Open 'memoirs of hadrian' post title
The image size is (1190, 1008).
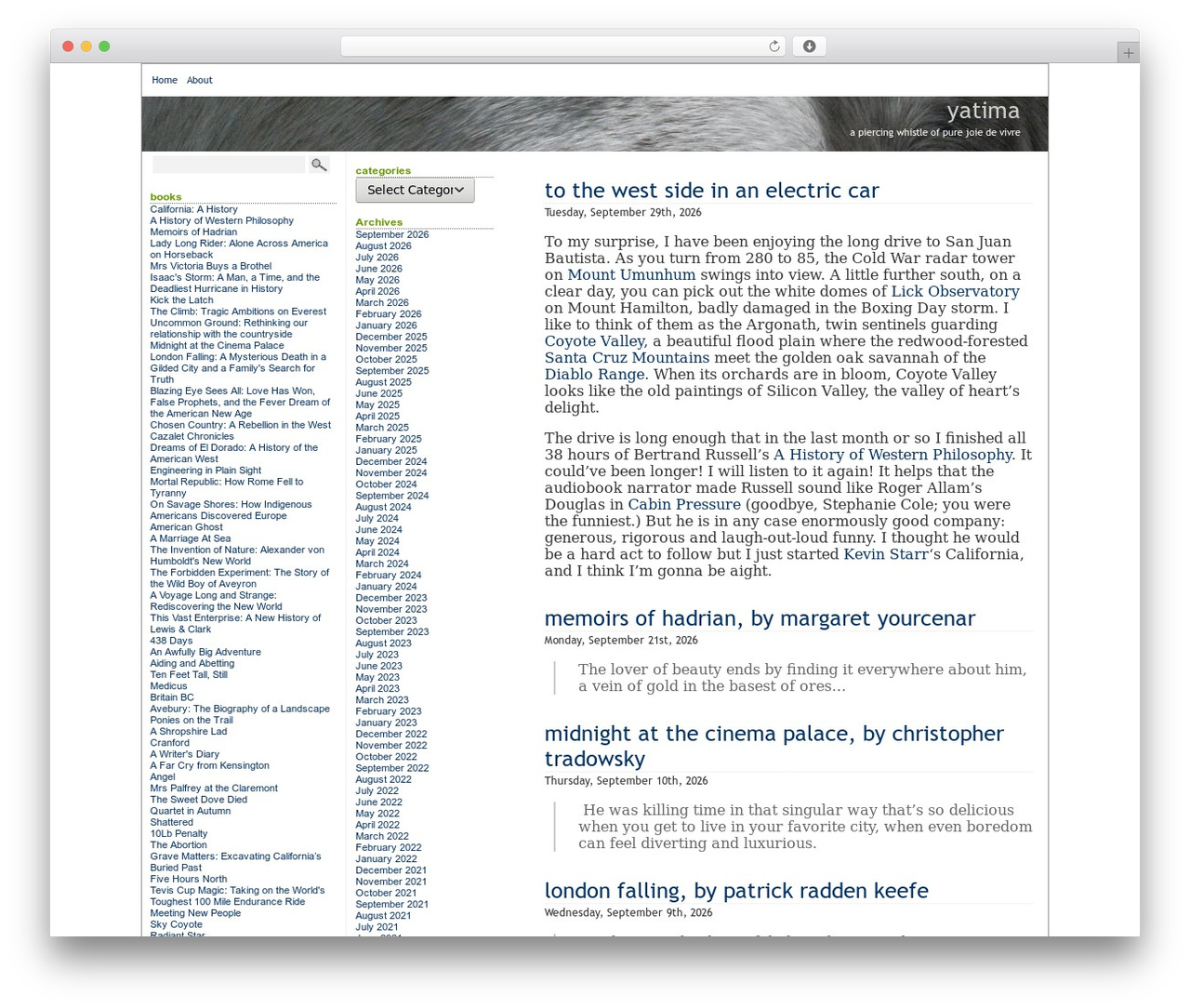coord(760,618)
